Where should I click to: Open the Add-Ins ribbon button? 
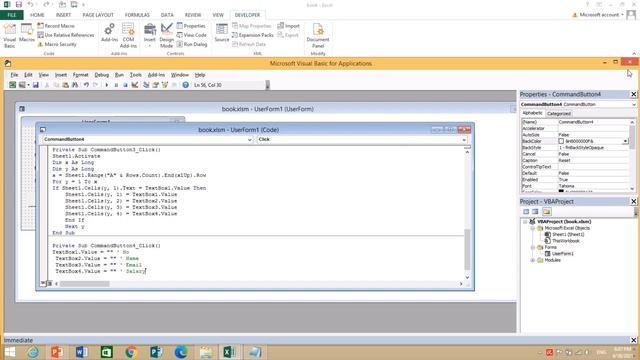(109, 33)
